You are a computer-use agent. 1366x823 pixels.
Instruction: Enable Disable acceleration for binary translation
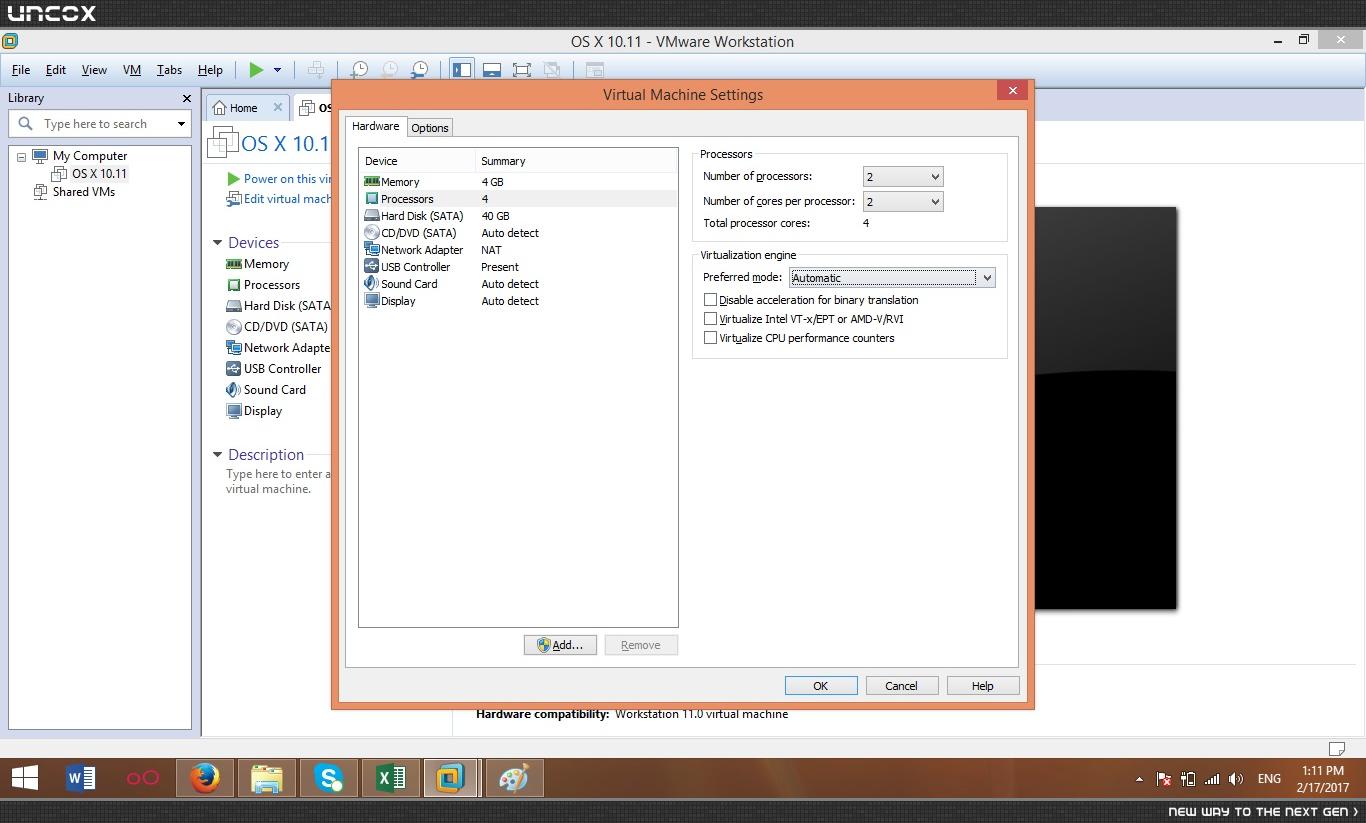tap(710, 300)
